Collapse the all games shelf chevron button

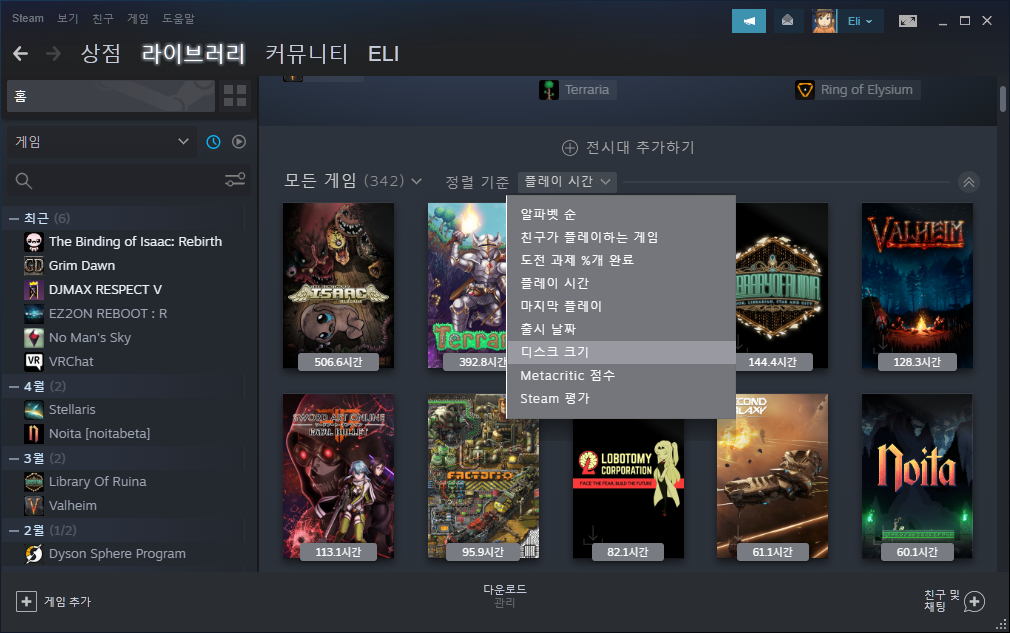pos(968,182)
